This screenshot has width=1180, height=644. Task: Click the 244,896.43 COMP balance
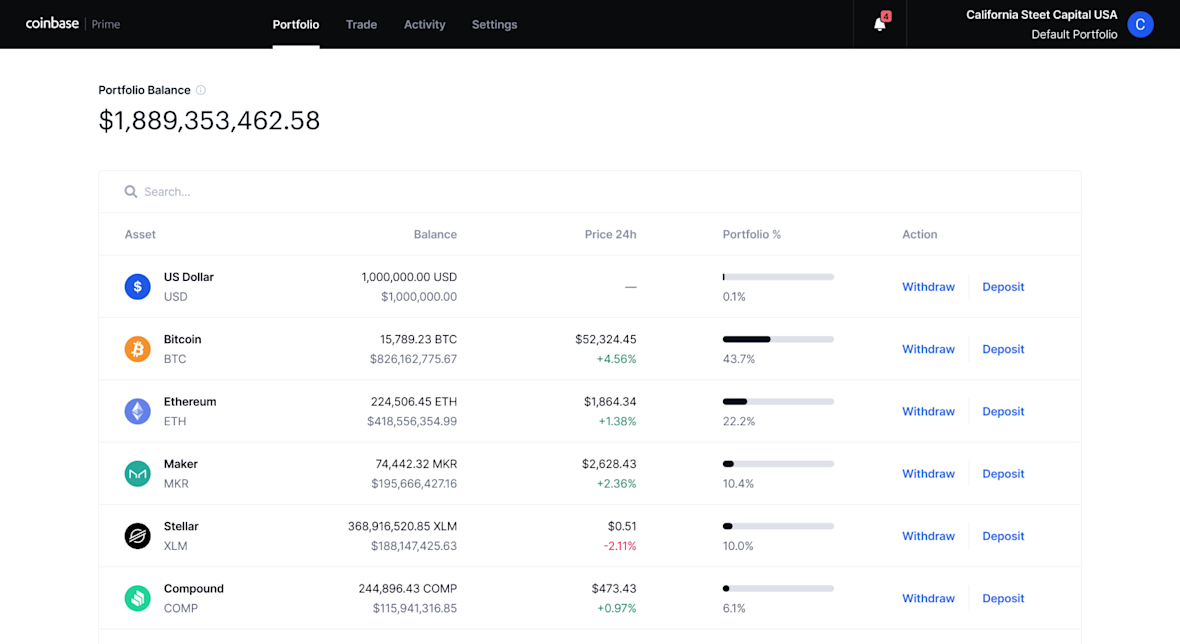(408, 588)
